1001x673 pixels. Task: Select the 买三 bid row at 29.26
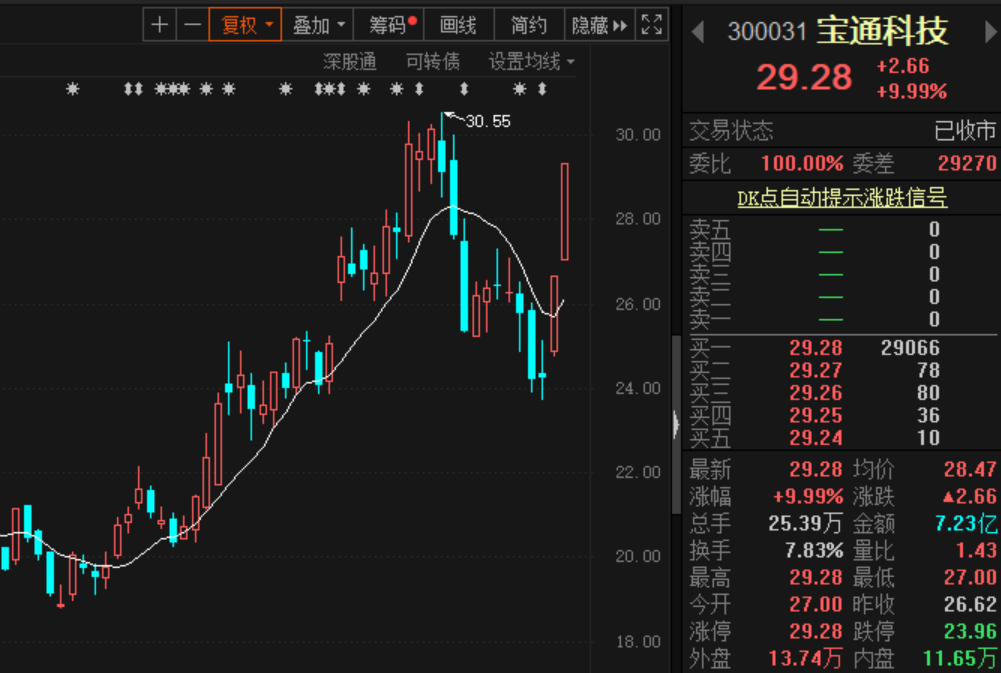point(841,393)
